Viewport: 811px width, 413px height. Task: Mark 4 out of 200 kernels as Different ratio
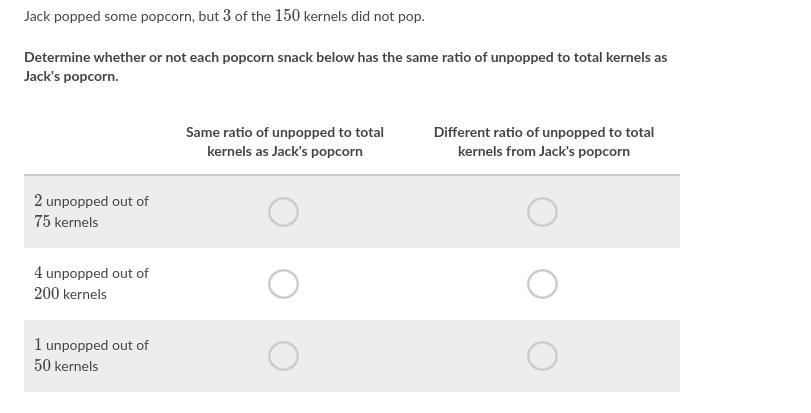click(542, 284)
